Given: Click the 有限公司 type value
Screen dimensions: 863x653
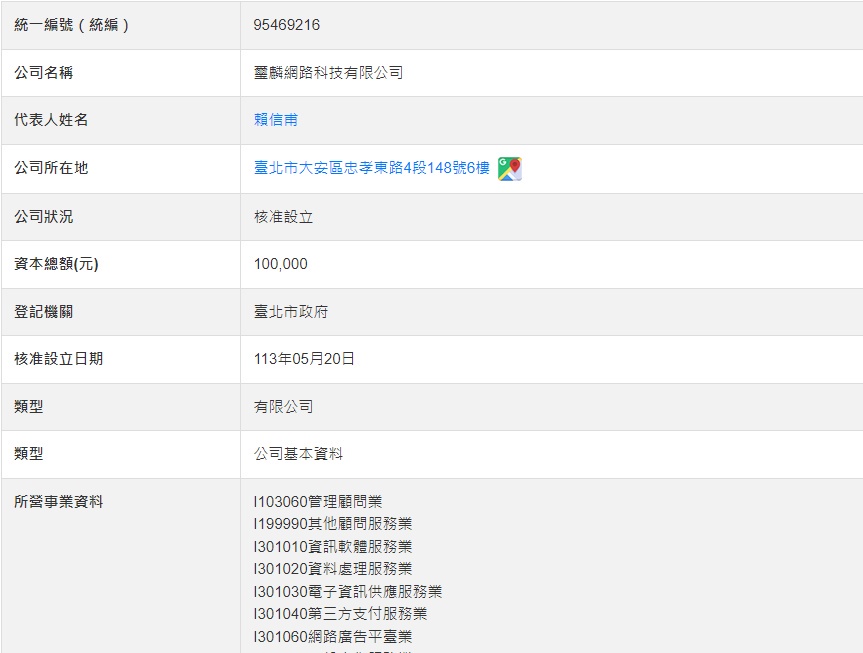Looking at the screenshot, I should click(283, 407).
